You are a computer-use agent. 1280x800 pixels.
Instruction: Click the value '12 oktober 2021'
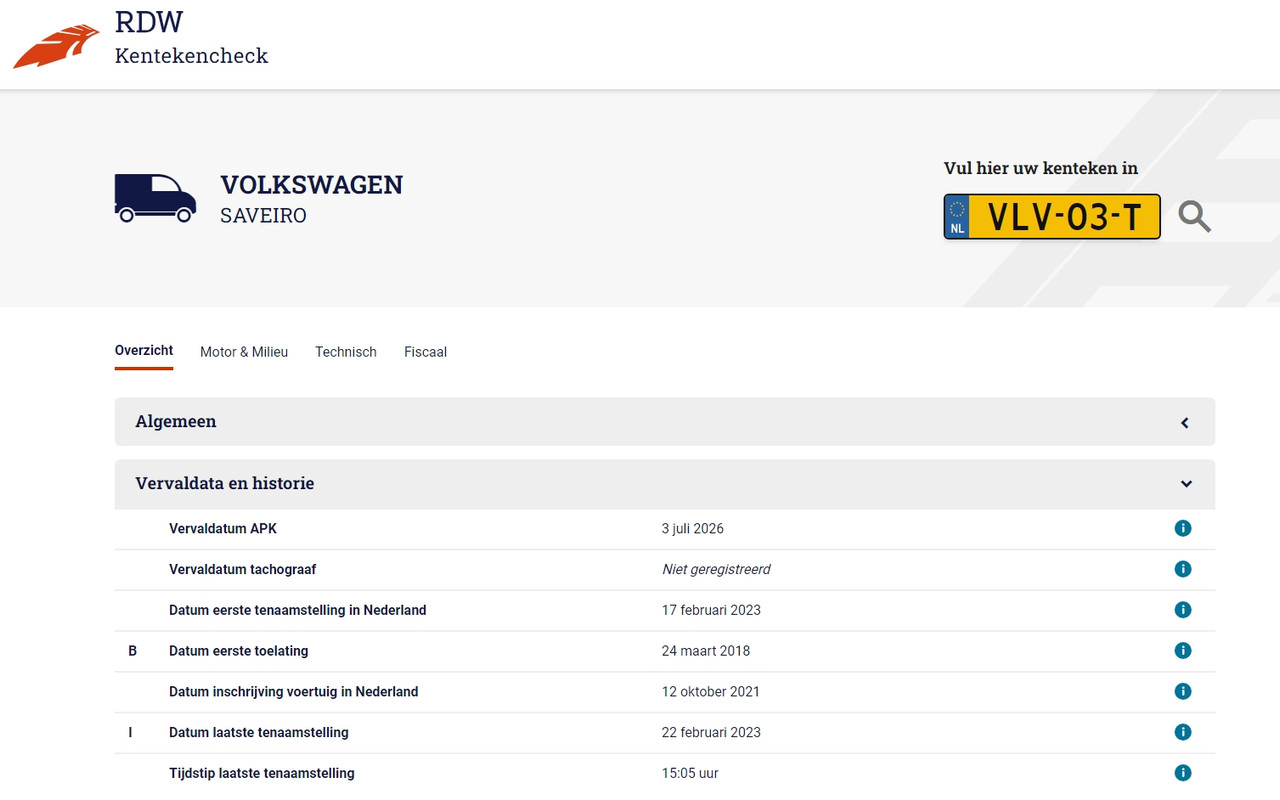(711, 692)
